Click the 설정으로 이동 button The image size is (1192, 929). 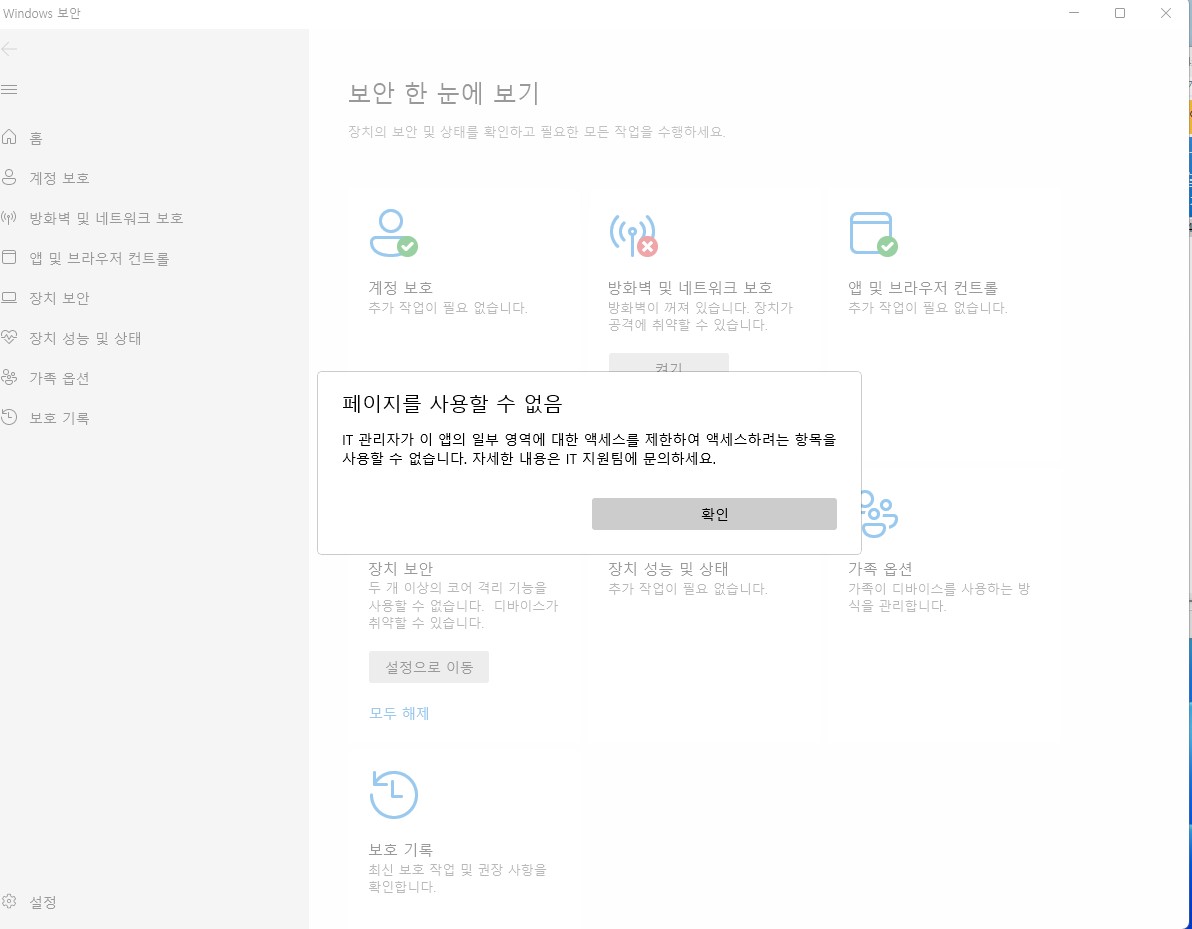click(x=429, y=667)
